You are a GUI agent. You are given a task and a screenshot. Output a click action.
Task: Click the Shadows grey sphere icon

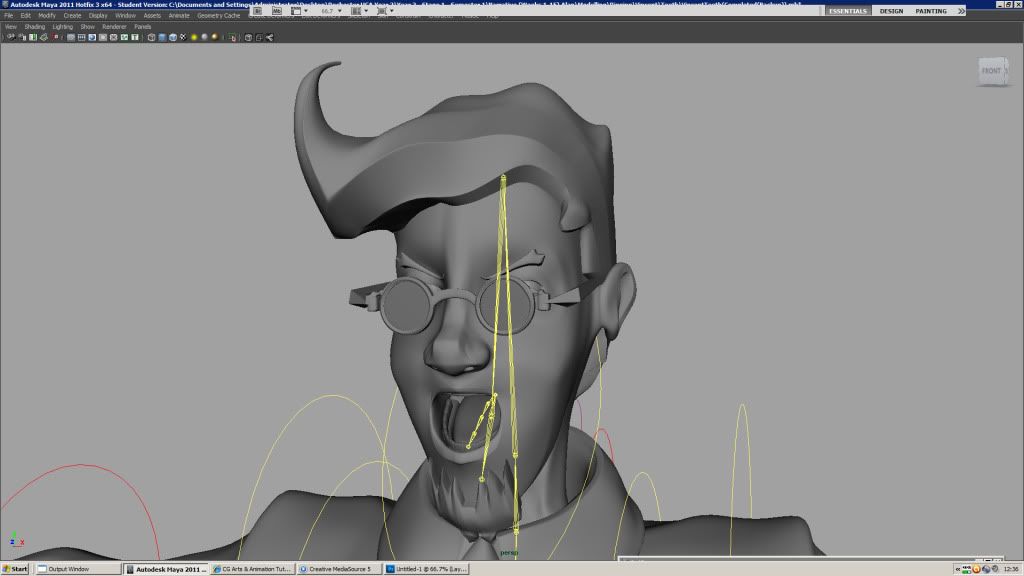tap(204, 37)
